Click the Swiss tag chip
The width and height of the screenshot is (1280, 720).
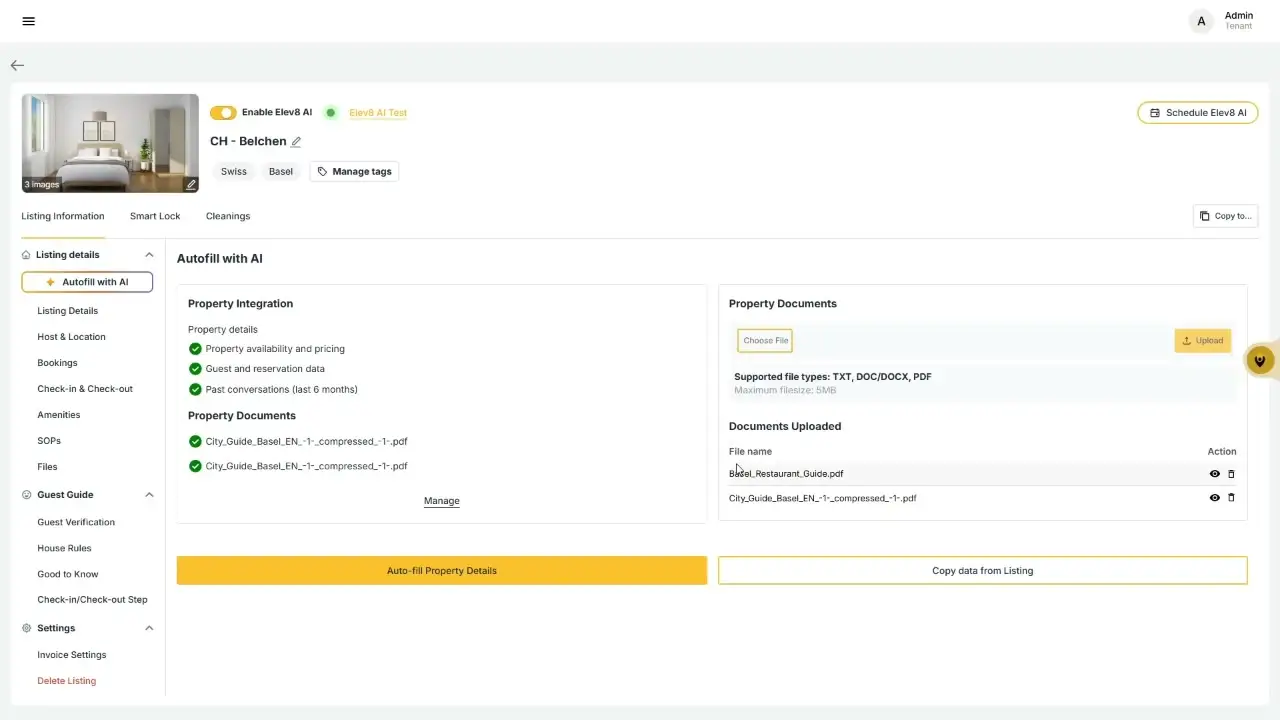pyautogui.click(x=234, y=172)
